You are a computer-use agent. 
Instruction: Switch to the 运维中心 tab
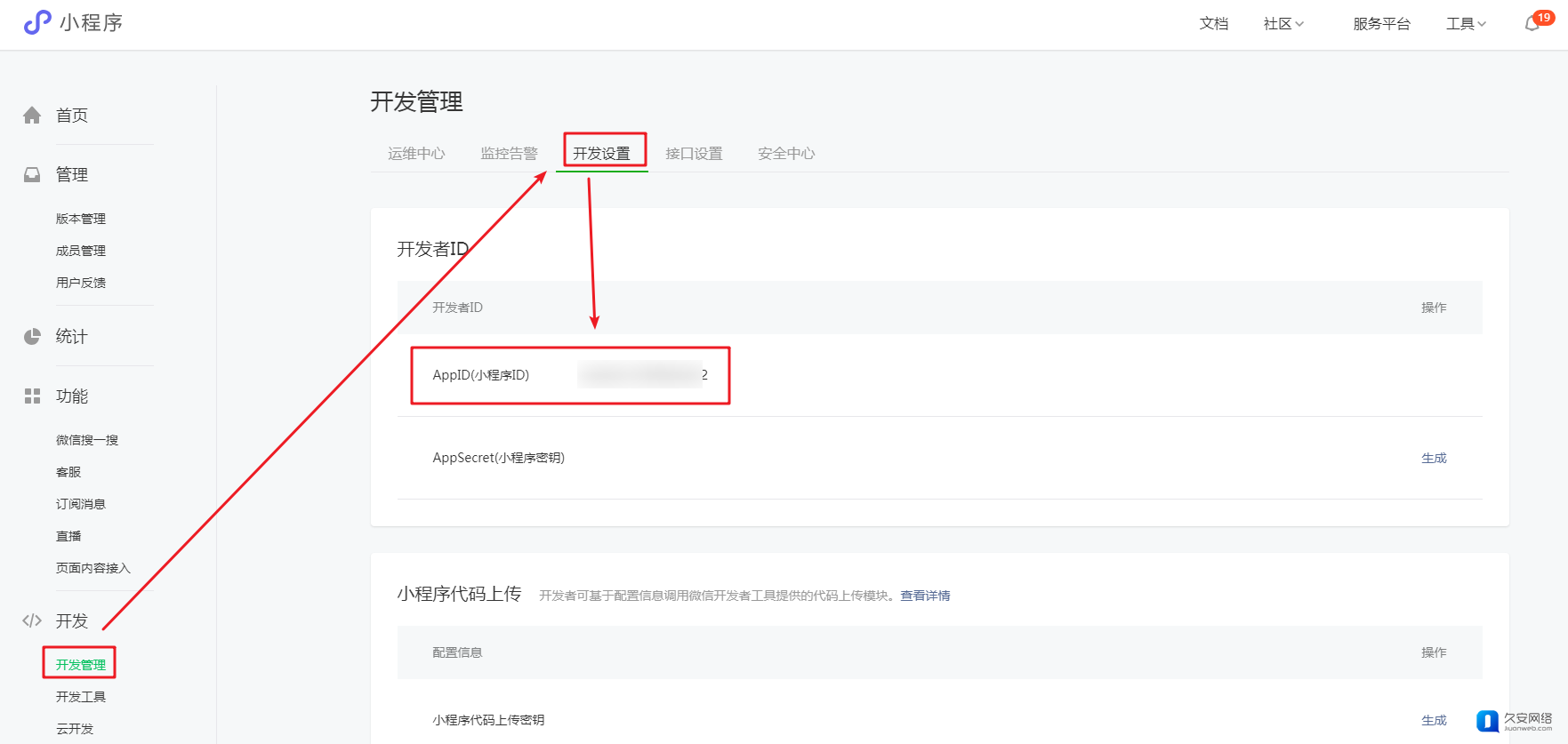416,154
